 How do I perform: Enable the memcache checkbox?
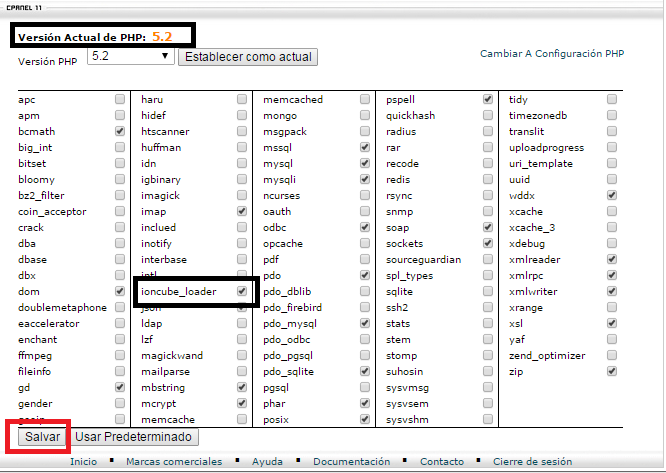[242, 419]
